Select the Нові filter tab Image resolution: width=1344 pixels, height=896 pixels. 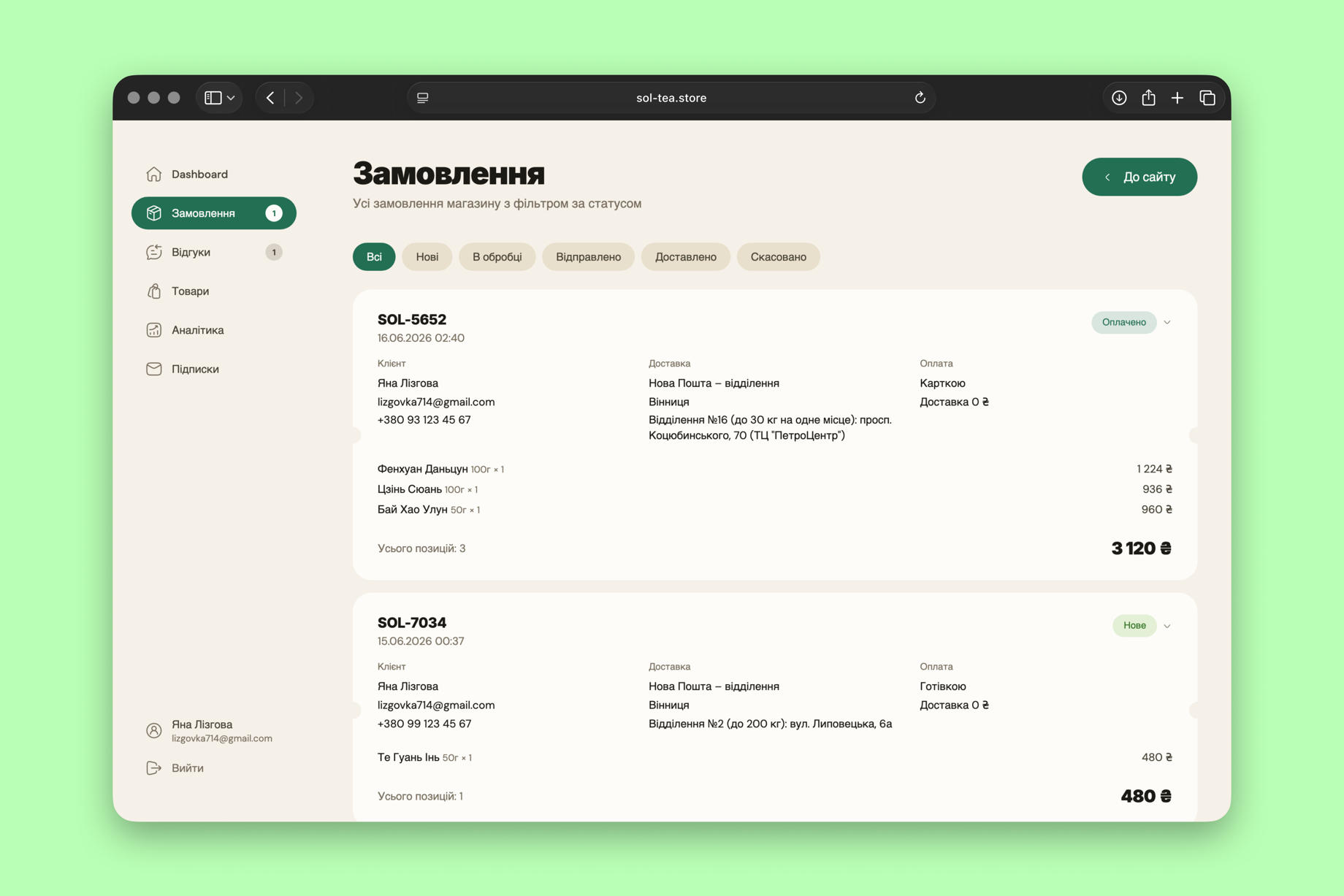coord(427,257)
